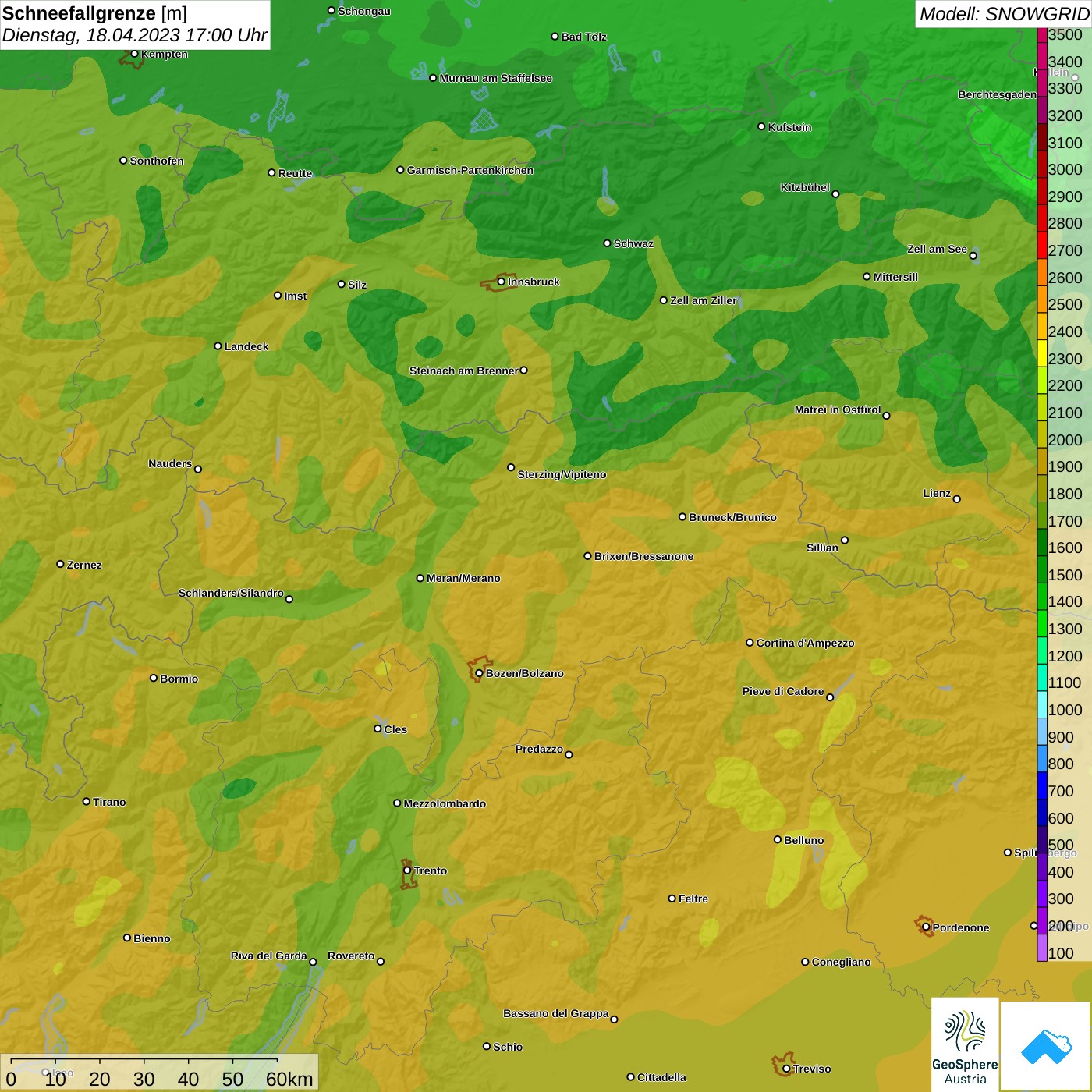This screenshot has height=1092, width=1092.
Task: Click the Kufstein location dot
Action: pos(761,126)
